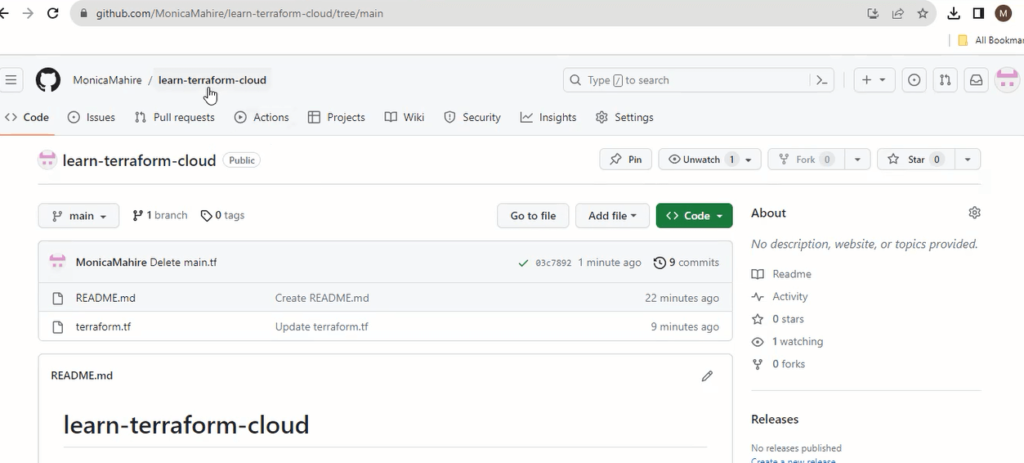Open the Delete main.tf commit message

tap(184, 263)
